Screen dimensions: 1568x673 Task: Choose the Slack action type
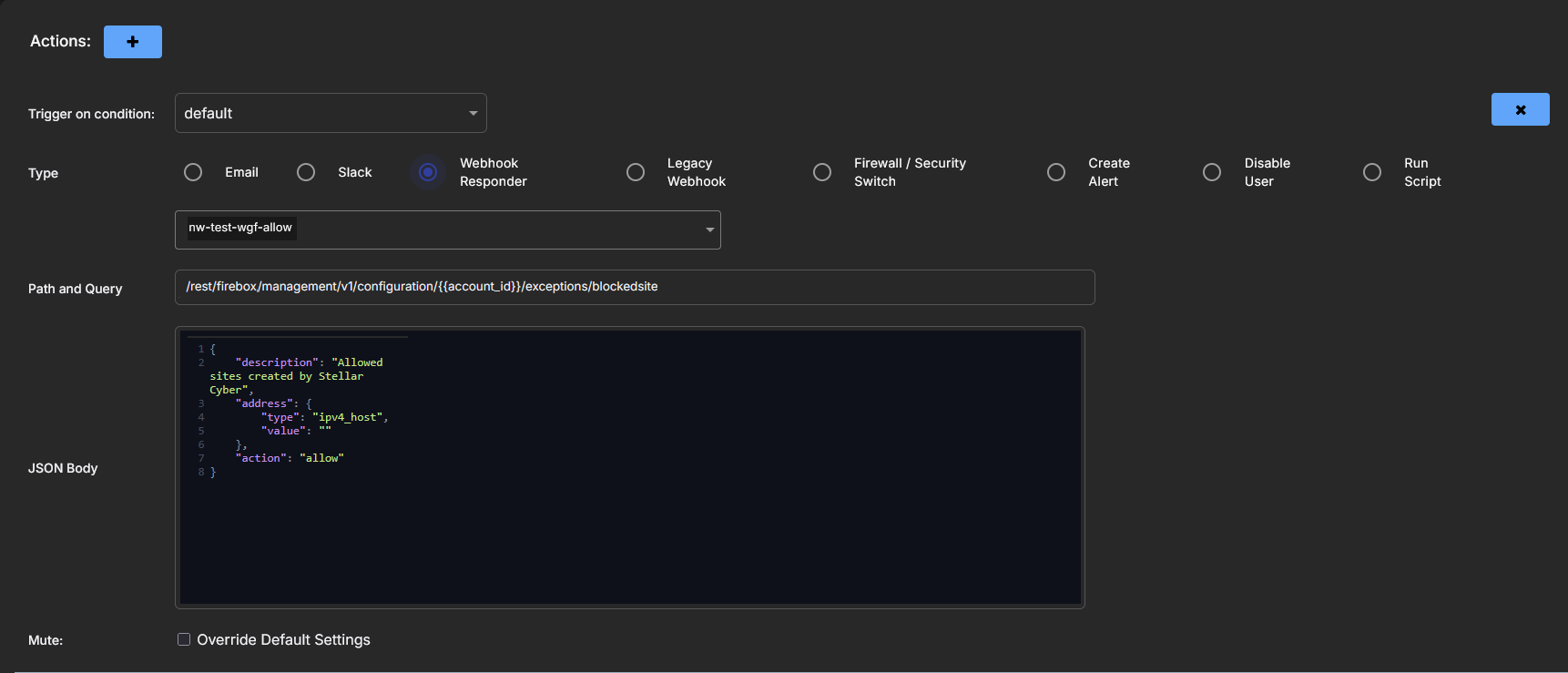[306, 172]
